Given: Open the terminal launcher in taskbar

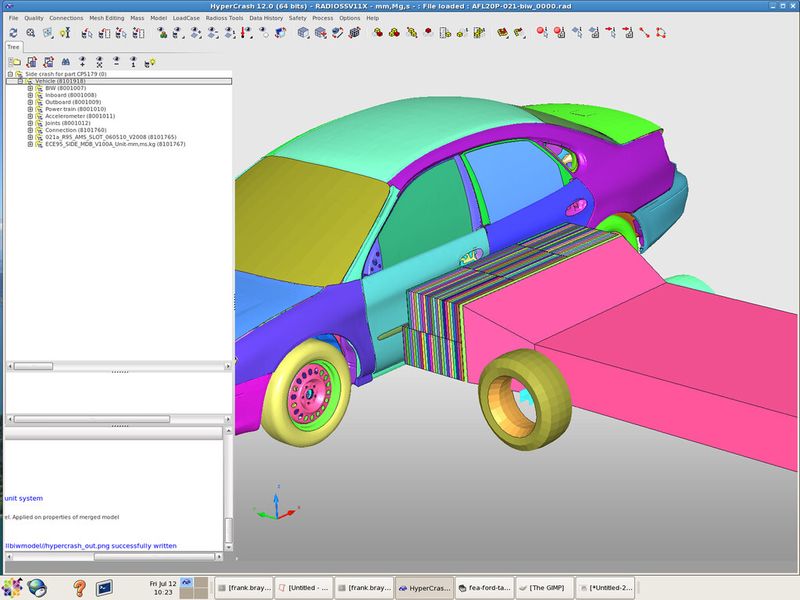Looking at the screenshot, I should (105, 587).
